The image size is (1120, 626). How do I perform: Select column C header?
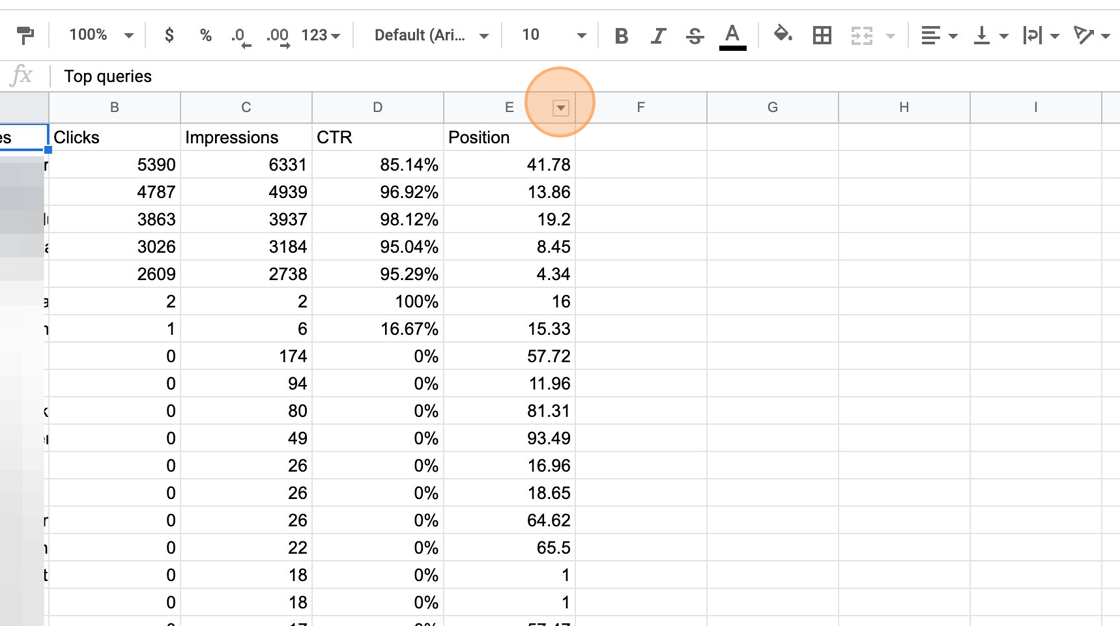[246, 107]
